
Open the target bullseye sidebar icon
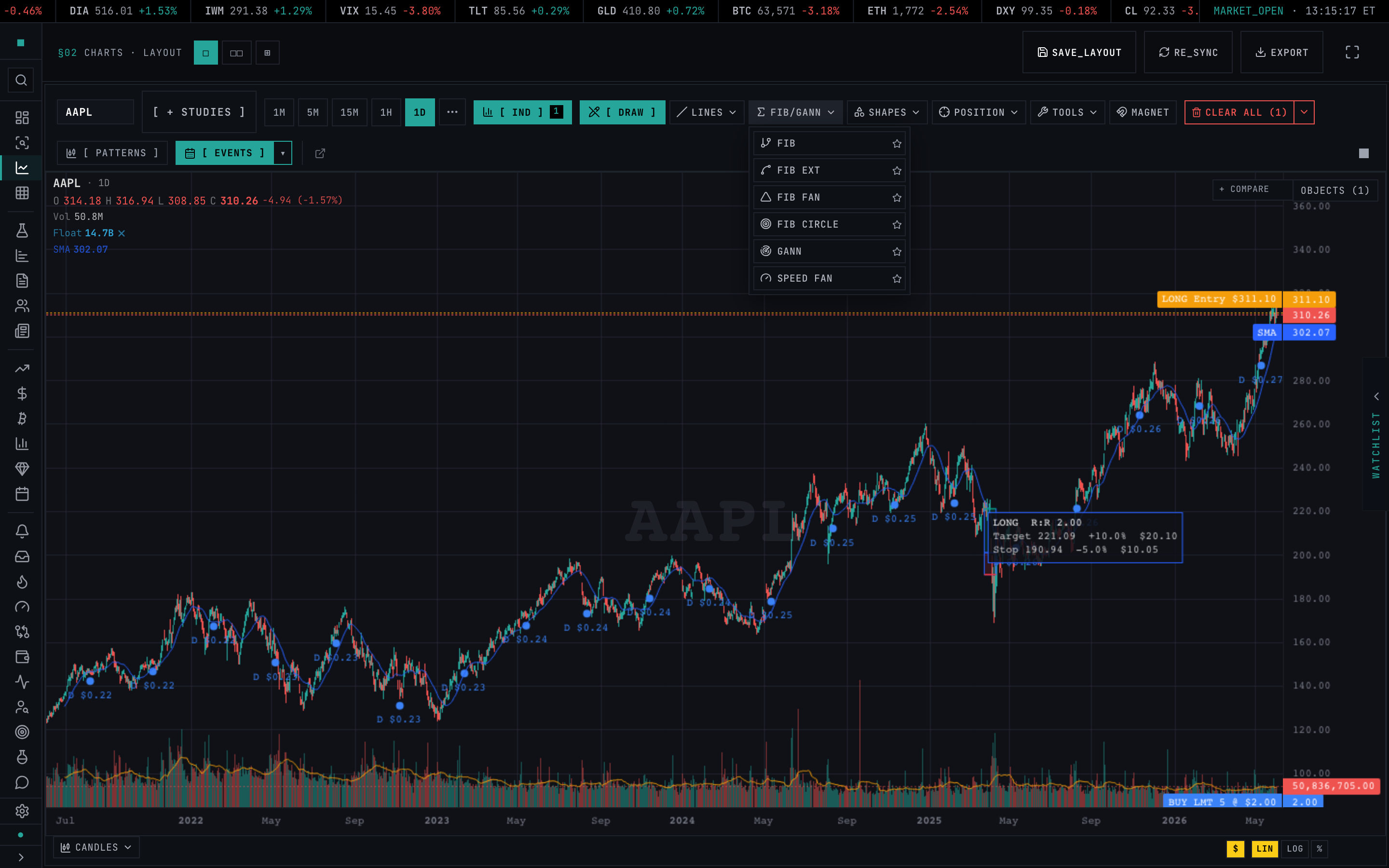pos(22,732)
